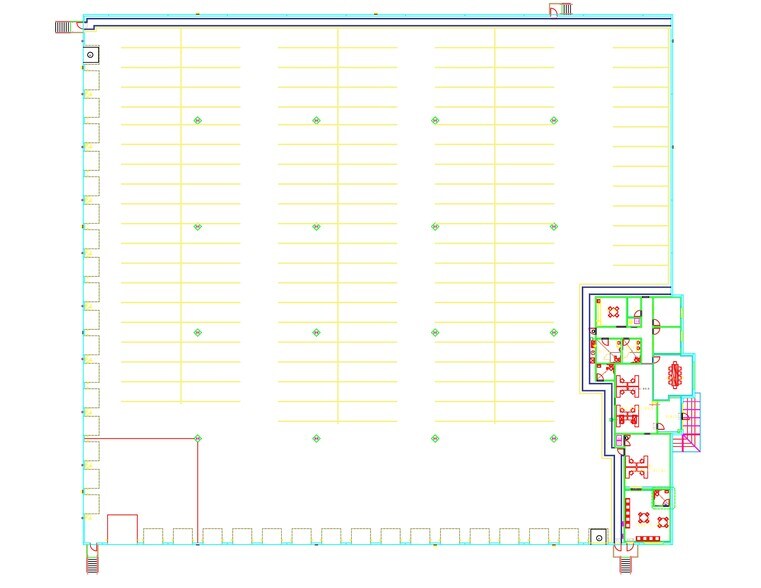Click the top-right green column marker
Screen dimensions: 761x588
[x=553, y=120]
